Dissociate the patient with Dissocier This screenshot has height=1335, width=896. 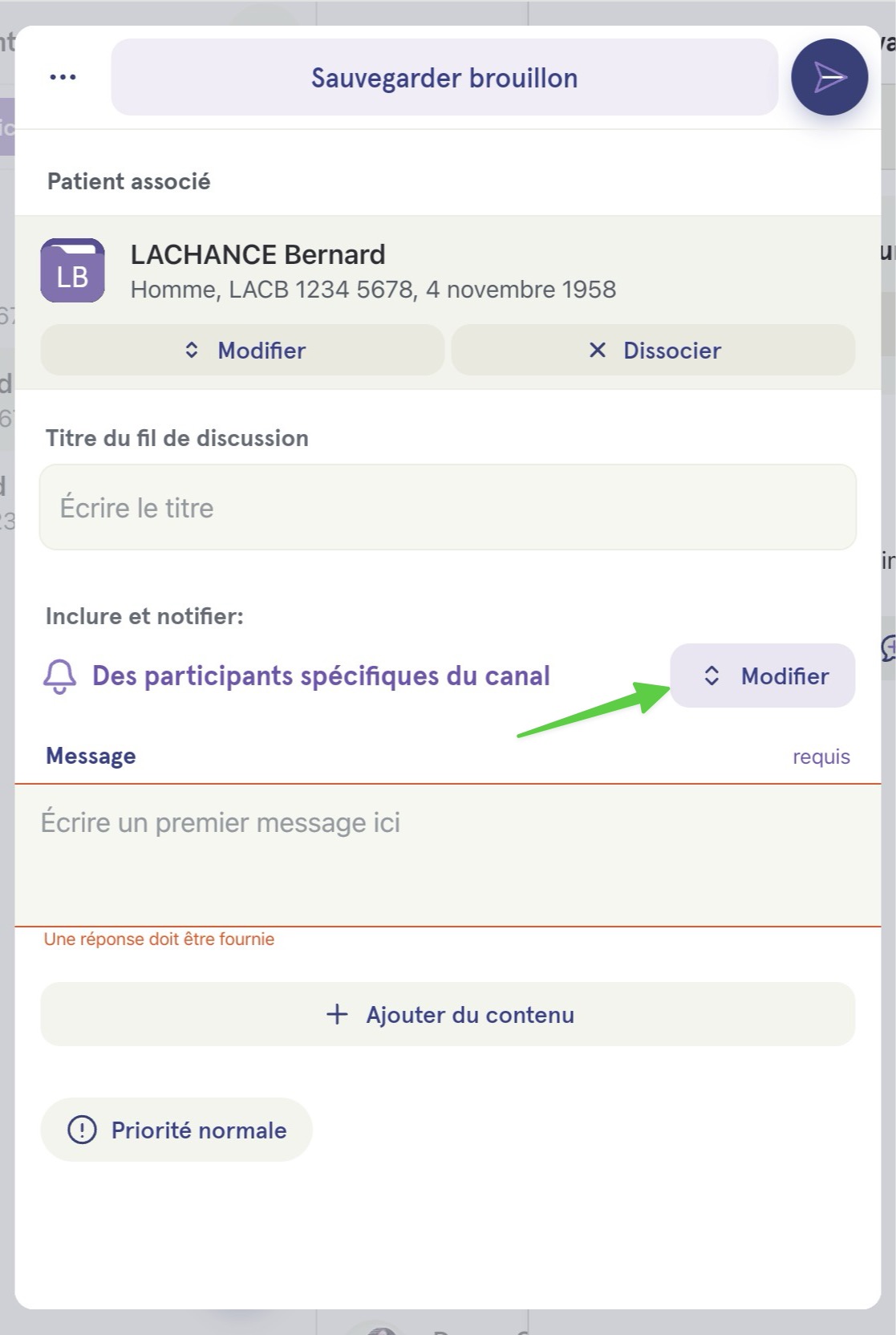coord(653,350)
